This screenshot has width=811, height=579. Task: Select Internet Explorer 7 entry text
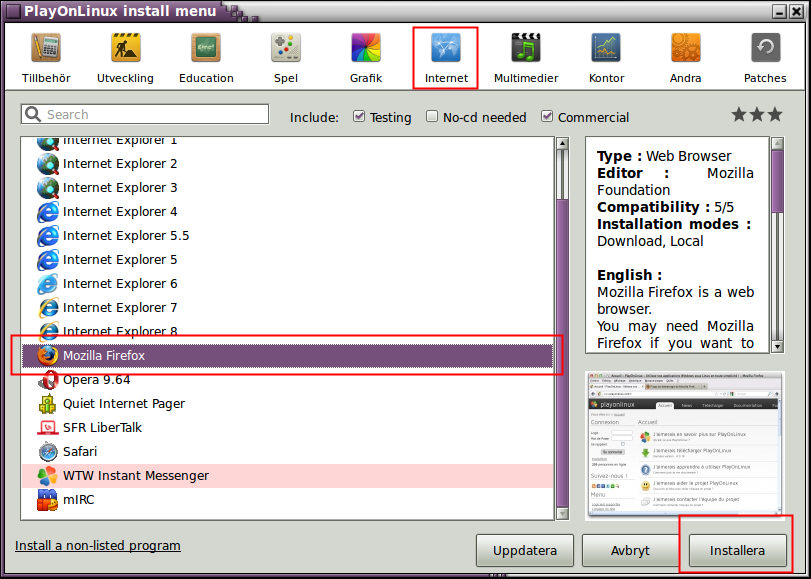(x=120, y=308)
